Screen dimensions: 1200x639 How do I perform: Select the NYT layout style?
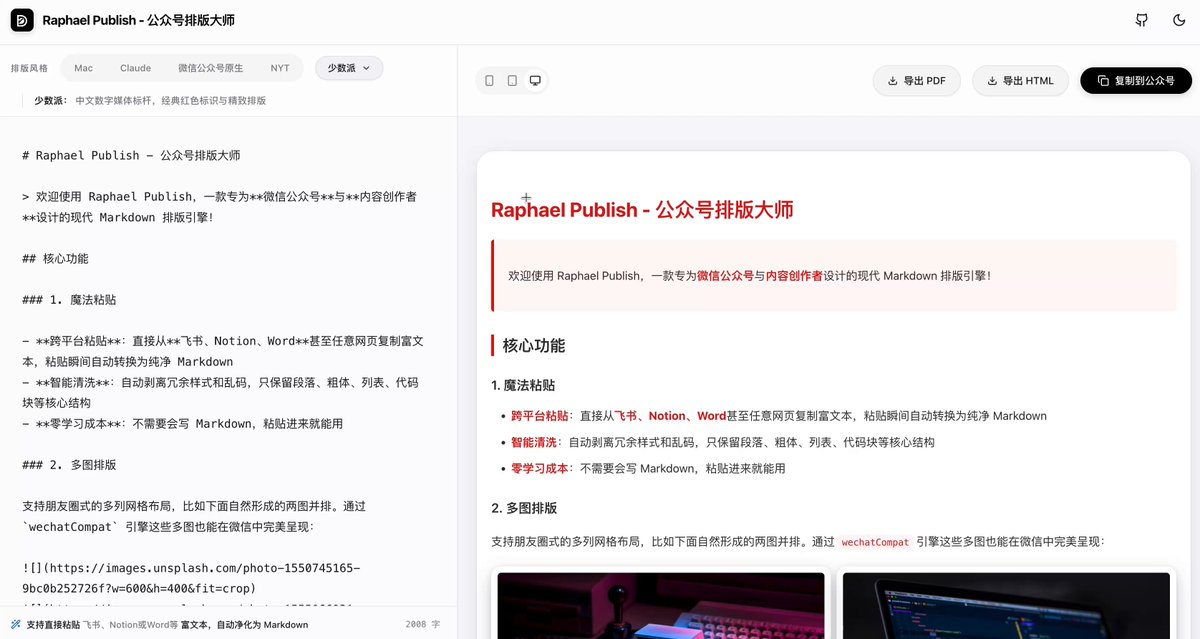click(x=280, y=68)
